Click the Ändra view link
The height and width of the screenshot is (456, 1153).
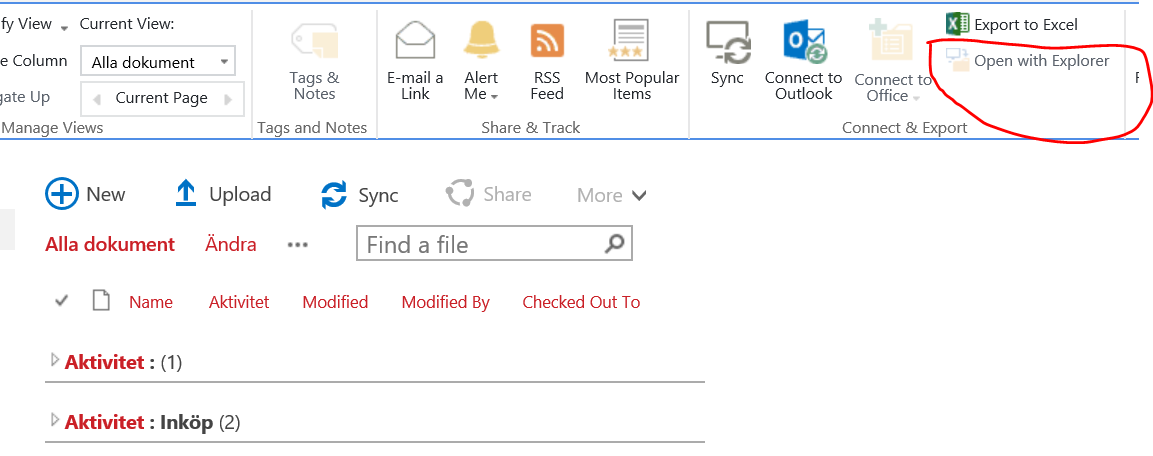click(230, 244)
